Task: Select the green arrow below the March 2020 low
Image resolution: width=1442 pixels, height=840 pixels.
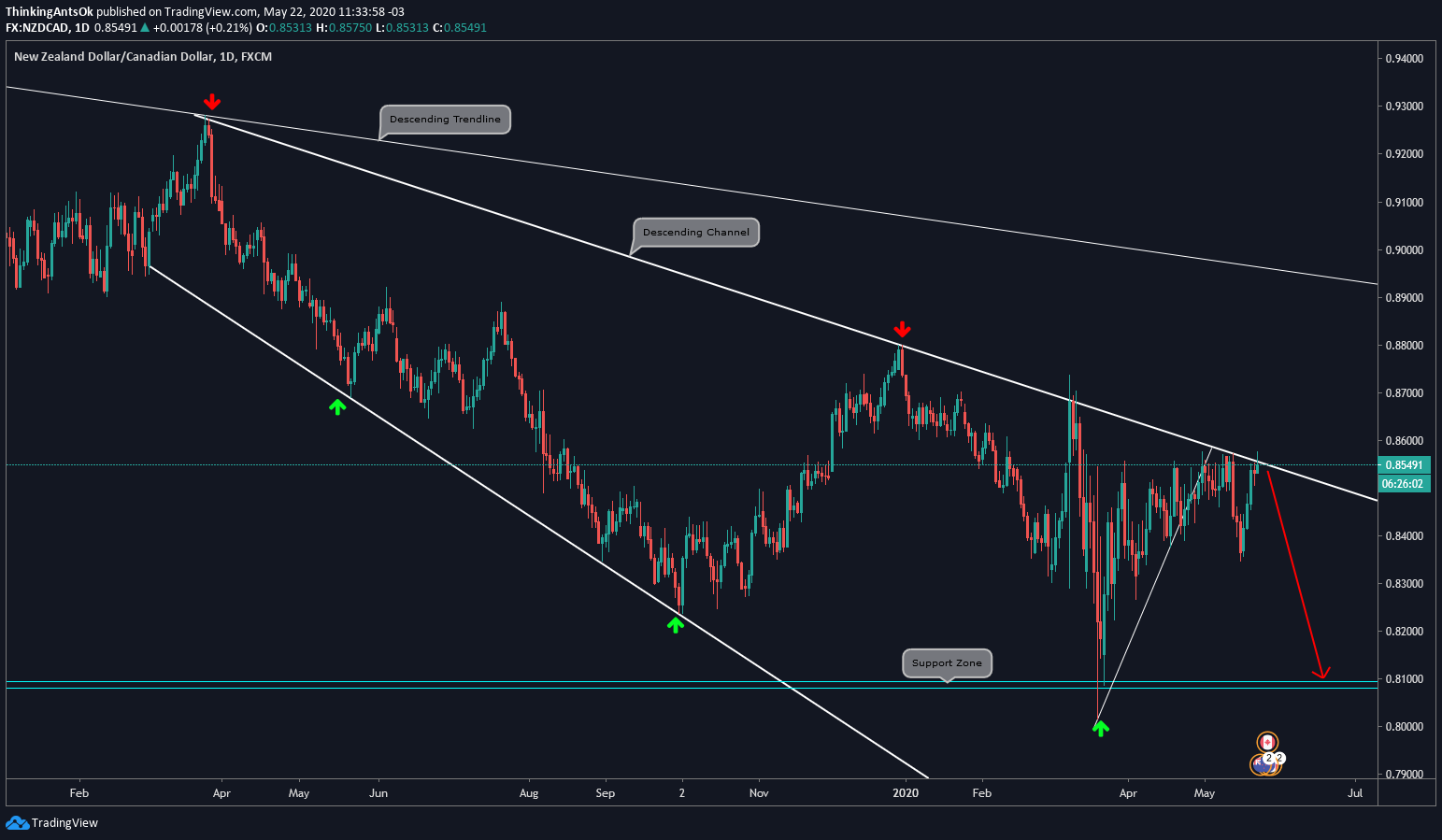Action: click(1100, 728)
